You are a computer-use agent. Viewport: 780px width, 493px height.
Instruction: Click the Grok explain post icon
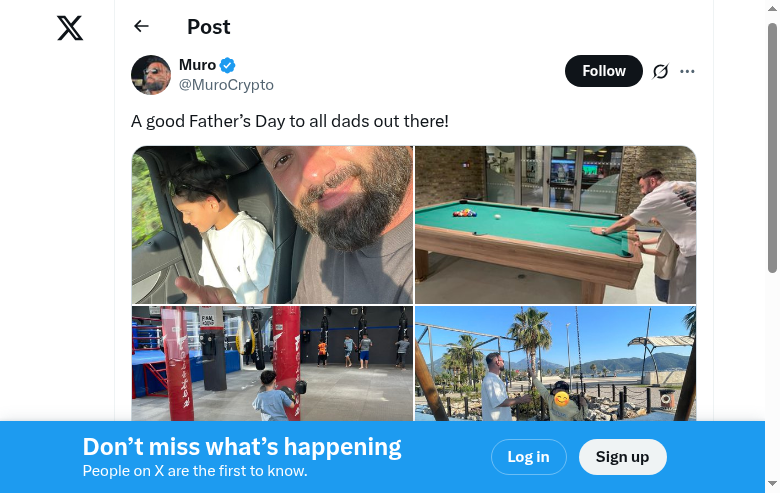(660, 71)
